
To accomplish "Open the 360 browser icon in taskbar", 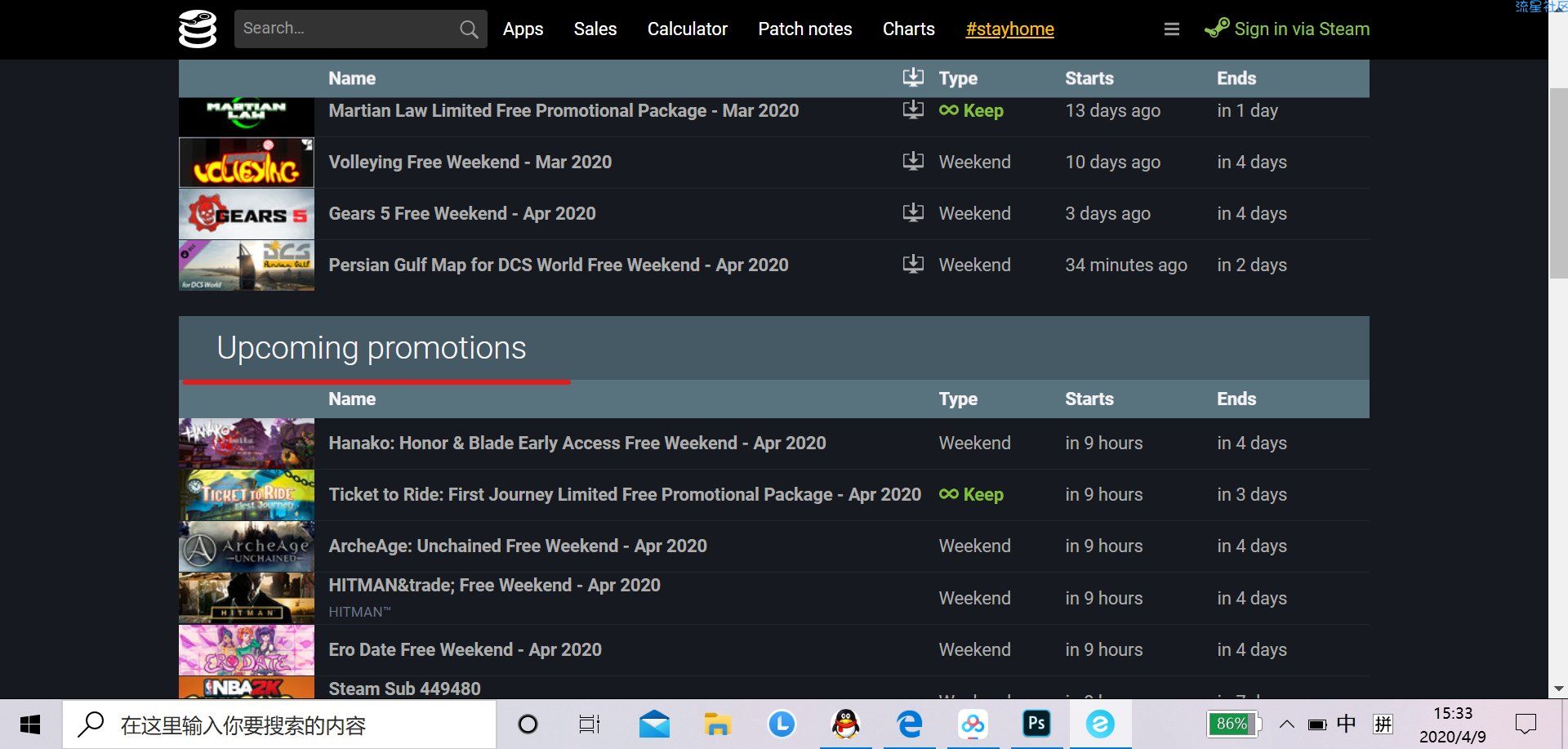I will [x=1100, y=724].
